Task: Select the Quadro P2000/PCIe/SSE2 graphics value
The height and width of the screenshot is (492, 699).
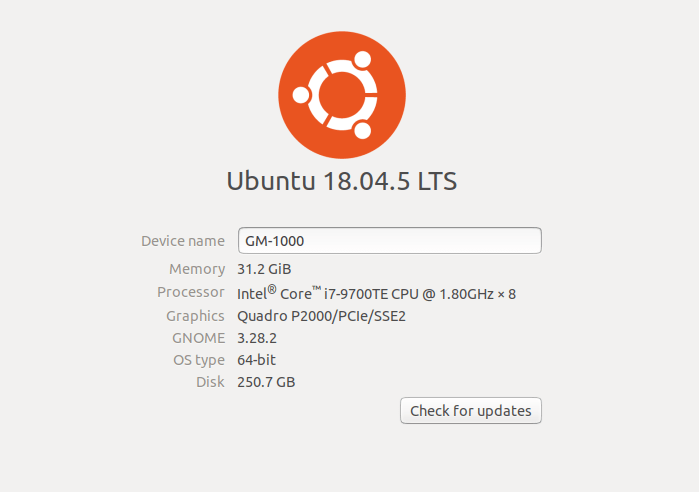Action: (x=321, y=316)
